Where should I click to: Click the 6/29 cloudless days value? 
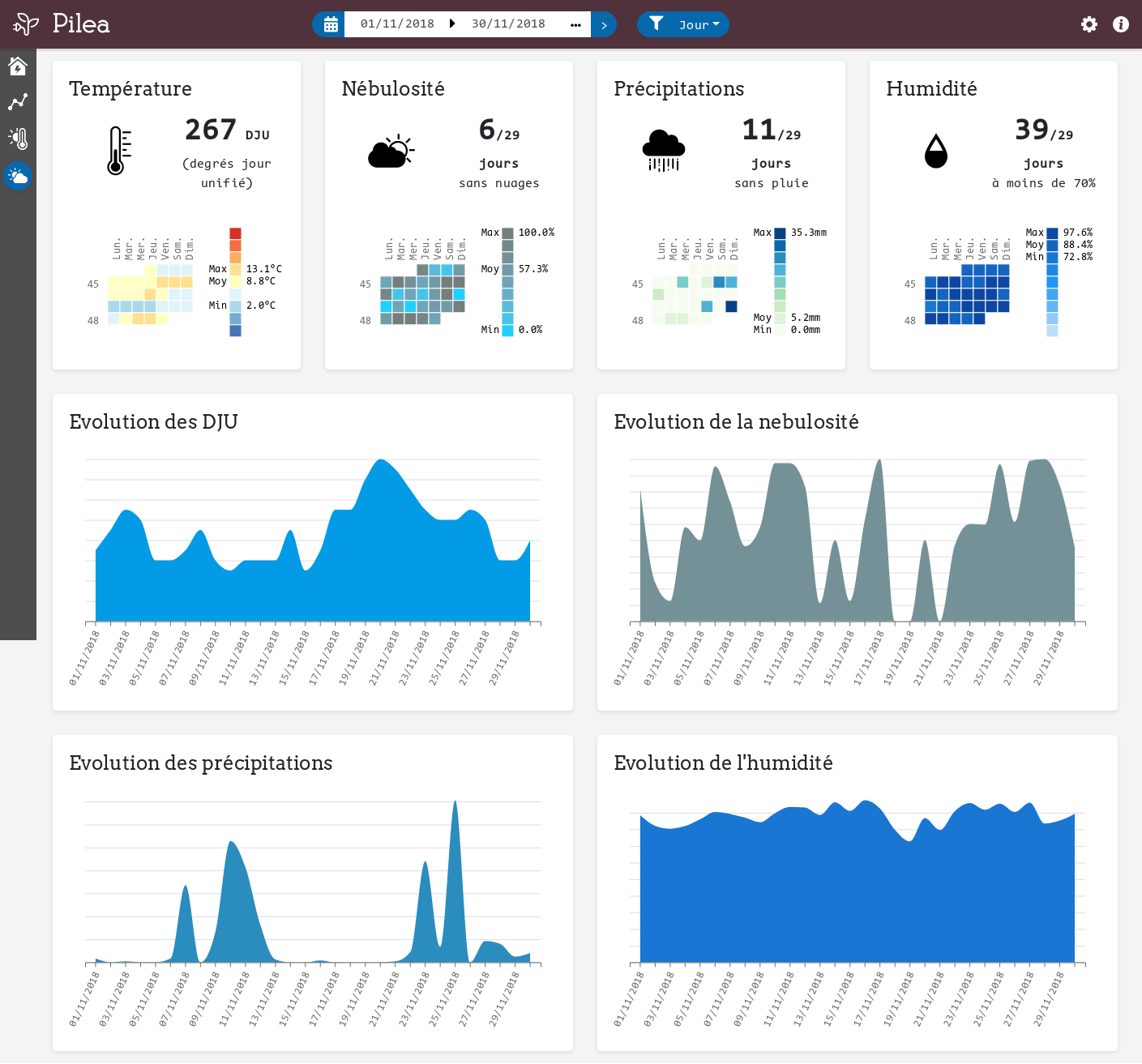pos(499,130)
